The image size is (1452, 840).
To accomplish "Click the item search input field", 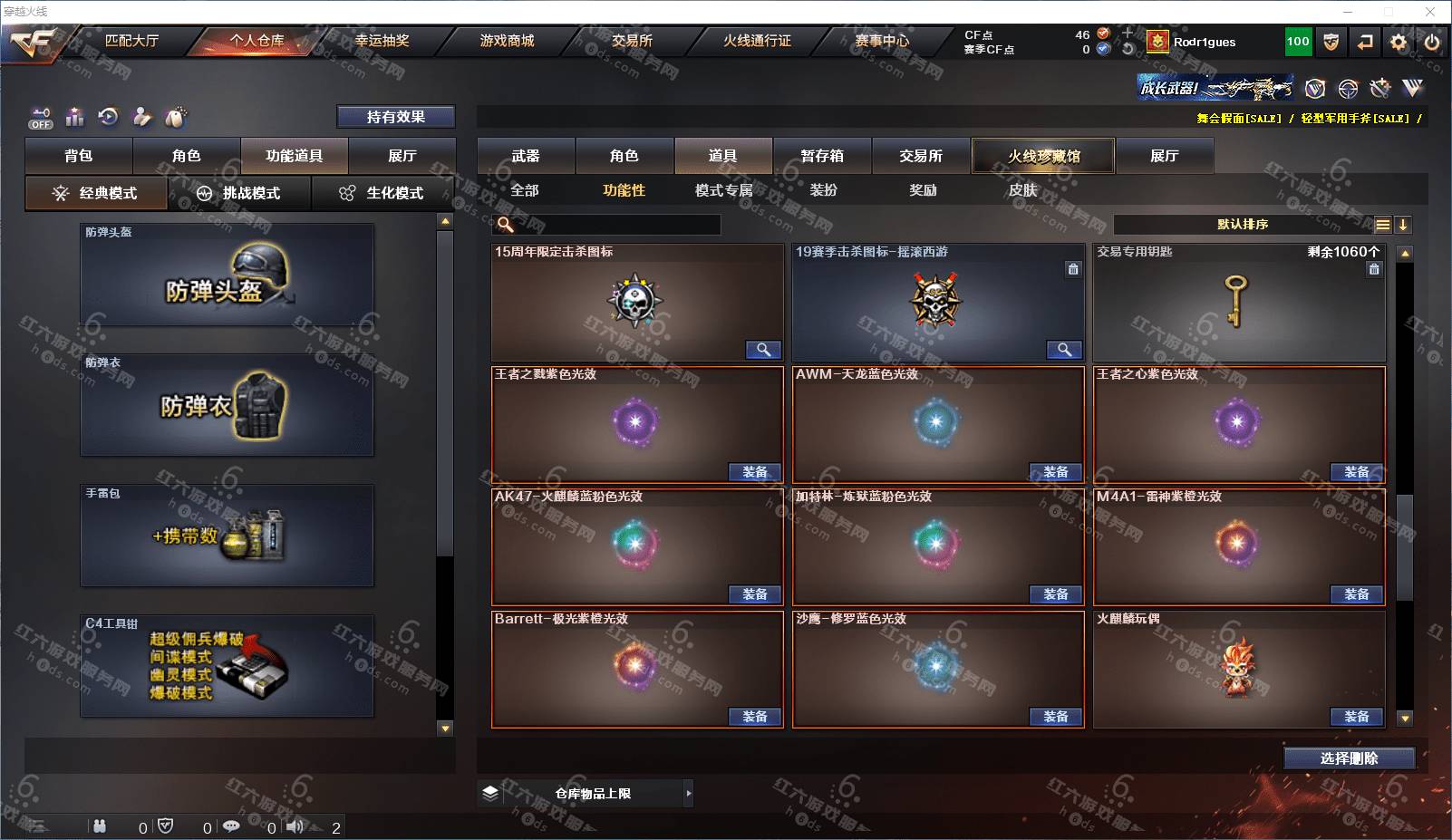I will point(608,225).
